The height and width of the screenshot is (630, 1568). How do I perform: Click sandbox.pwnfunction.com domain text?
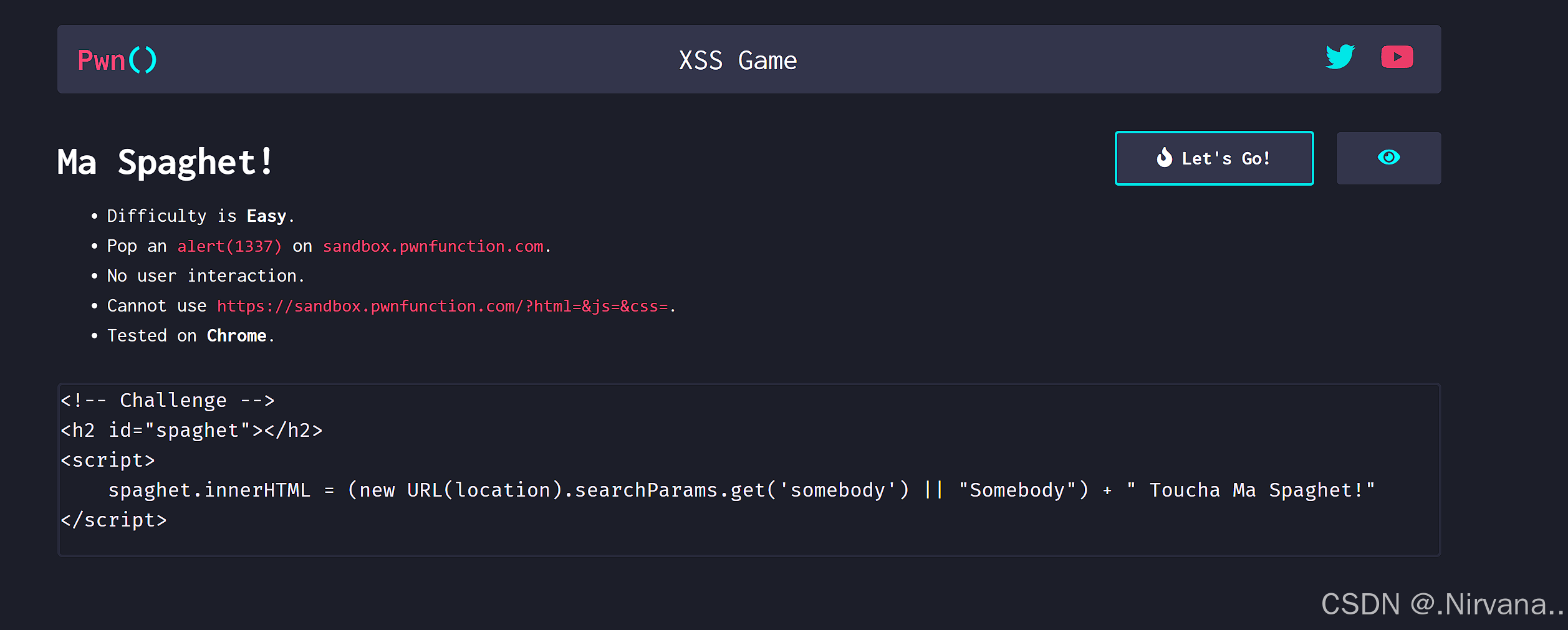coord(433,246)
